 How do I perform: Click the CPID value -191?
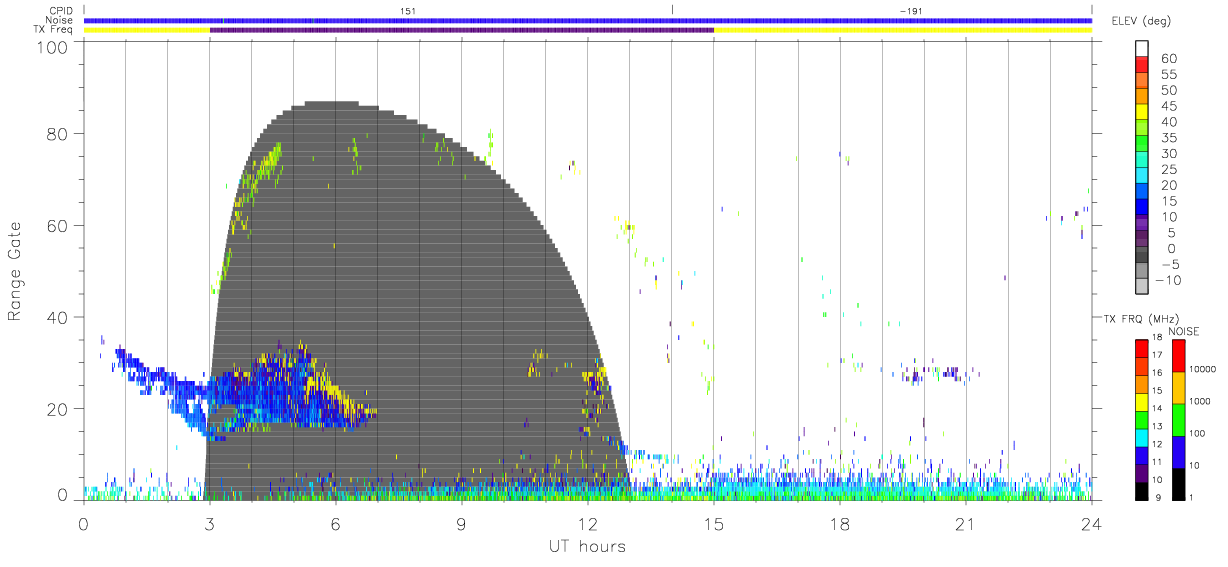click(x=910, y=10)
